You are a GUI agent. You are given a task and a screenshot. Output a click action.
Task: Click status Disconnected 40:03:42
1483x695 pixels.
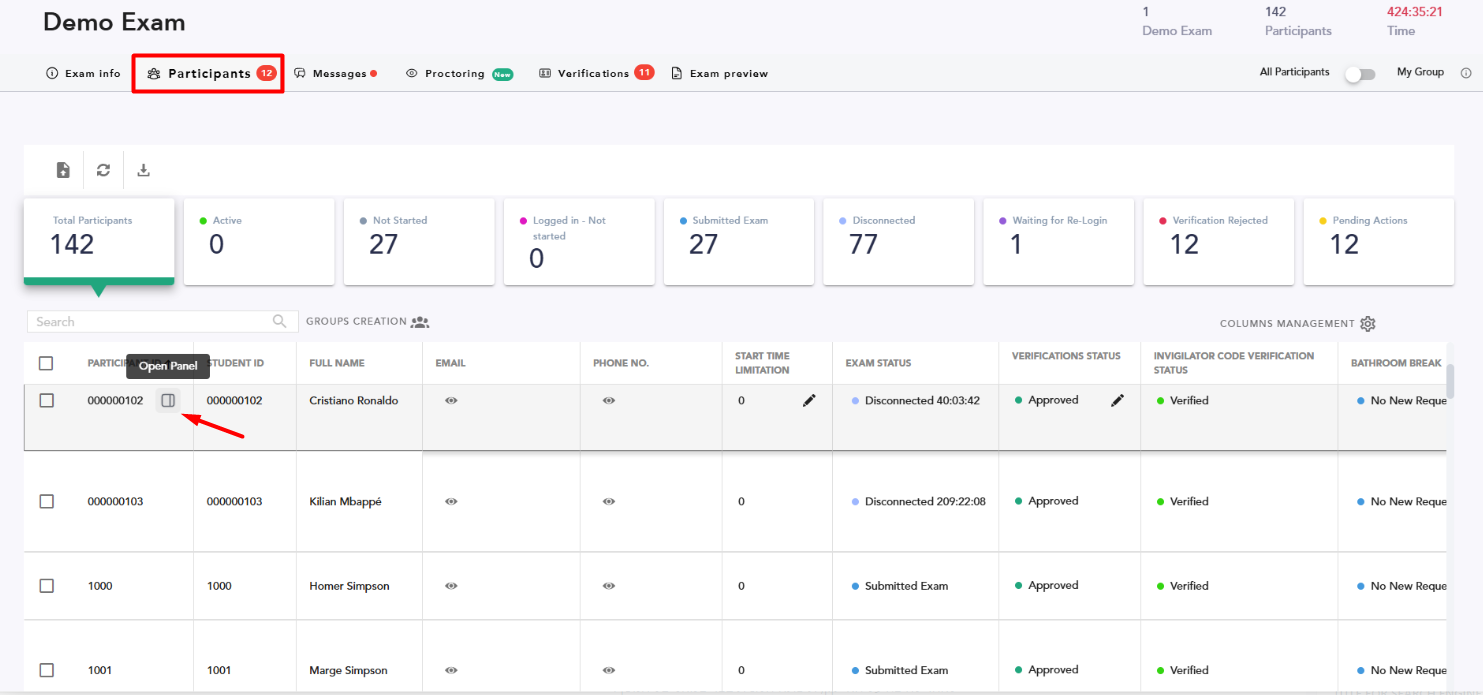tap(922, 401)
